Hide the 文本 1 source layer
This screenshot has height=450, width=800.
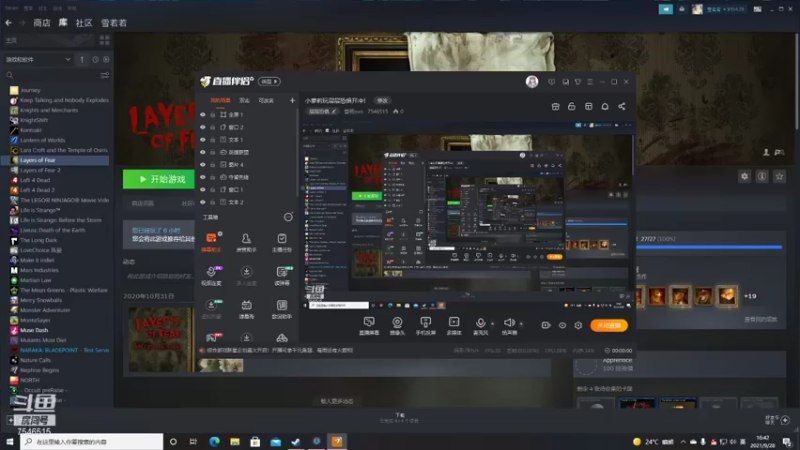(203, 139)
